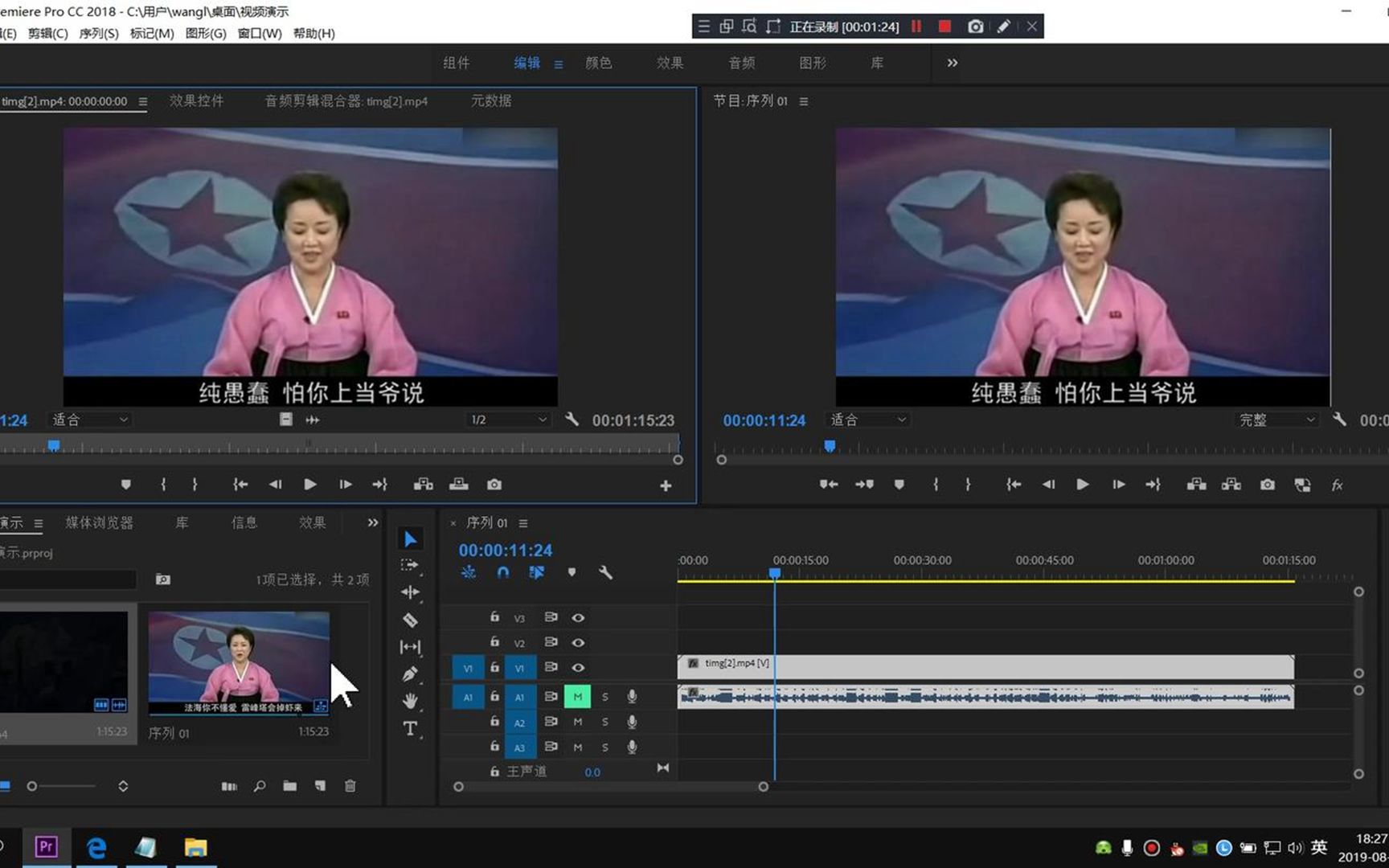Open the 剪辑(C) menu
Viewport: 1389px width, 868px height.
click(x=47, y=33)
